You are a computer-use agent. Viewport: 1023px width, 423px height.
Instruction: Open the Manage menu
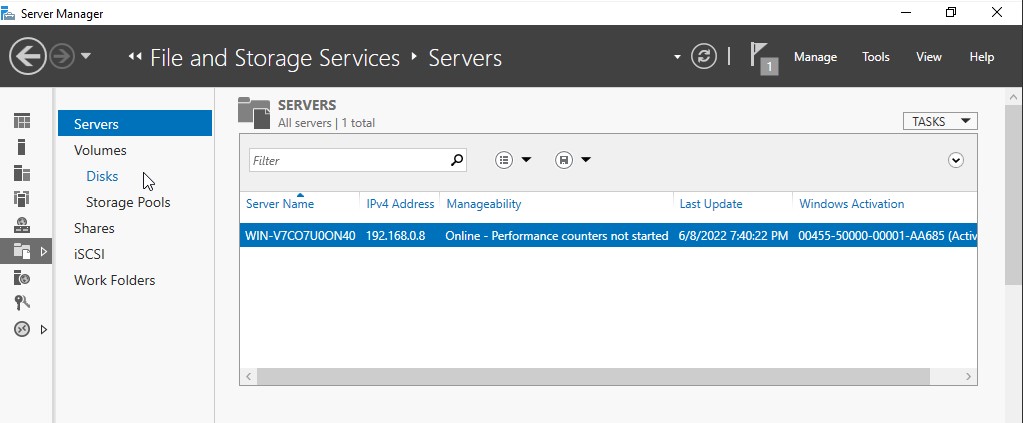[815, 57]
